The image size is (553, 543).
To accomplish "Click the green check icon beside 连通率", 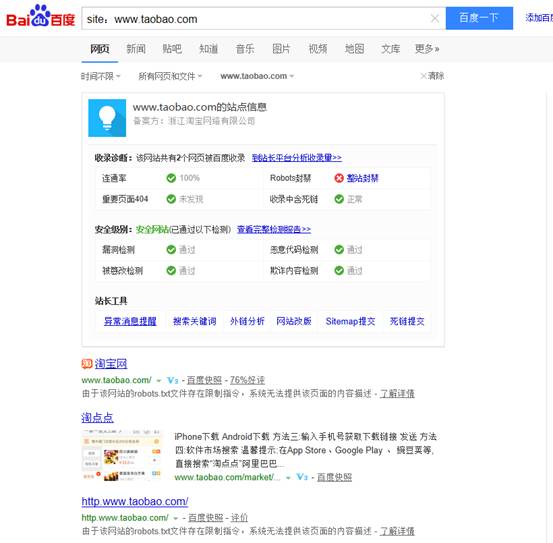I will pos(171,178).
